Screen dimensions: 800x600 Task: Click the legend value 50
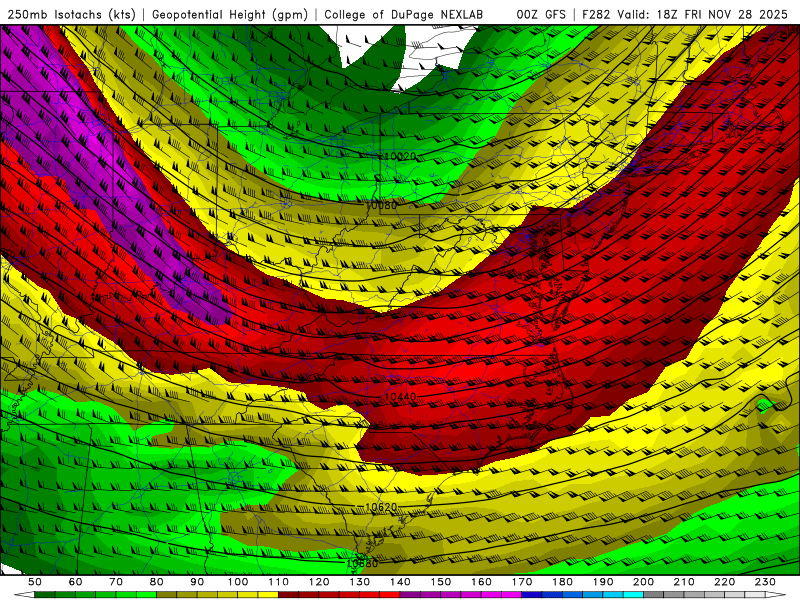pyautogui.click(x=35, y=582)
